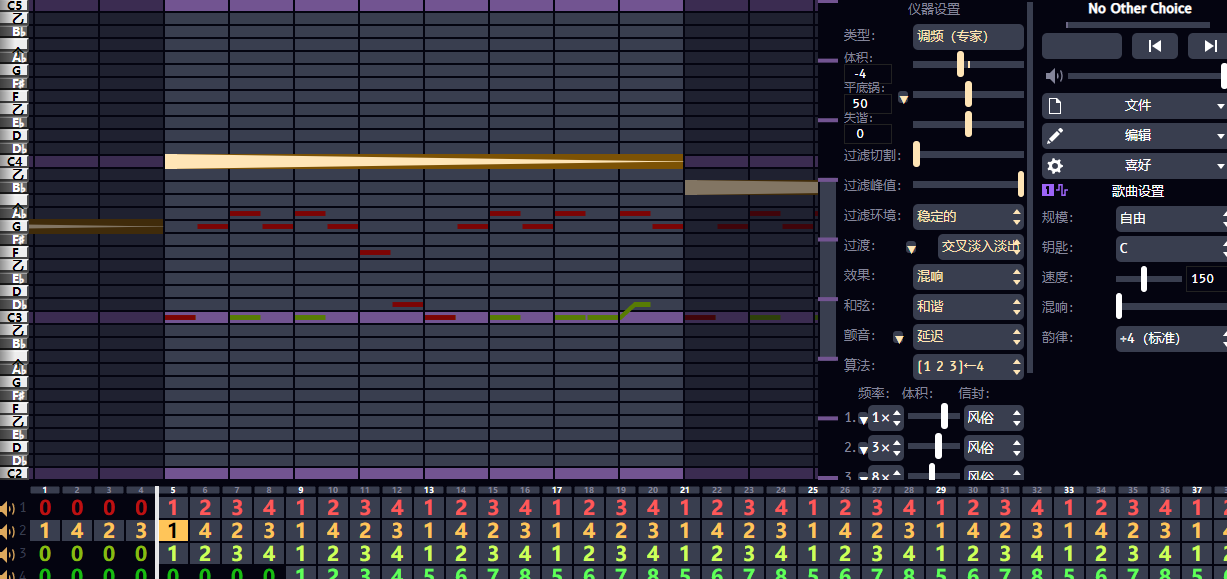Open the 规模 scale dropdown showing 自由
The image size is (1227, 579).
[1171, 218]
